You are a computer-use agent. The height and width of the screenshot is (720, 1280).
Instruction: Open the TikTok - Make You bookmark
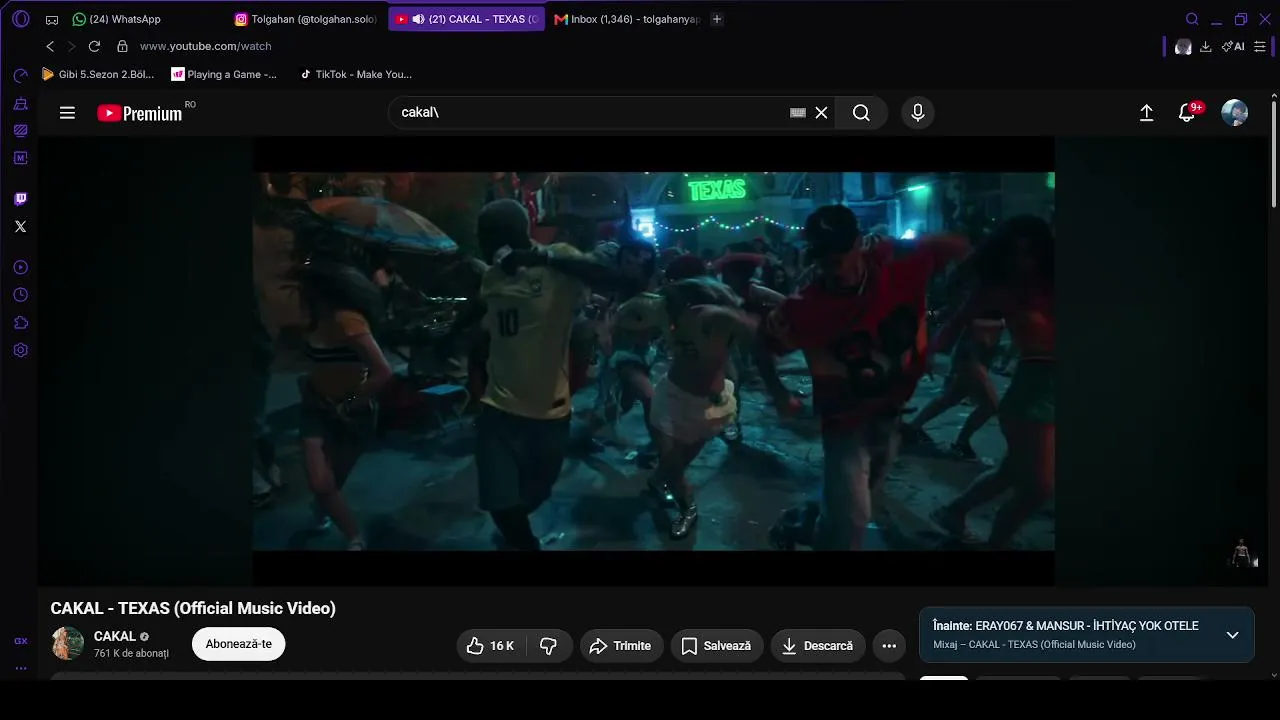(x=356, y=74)
